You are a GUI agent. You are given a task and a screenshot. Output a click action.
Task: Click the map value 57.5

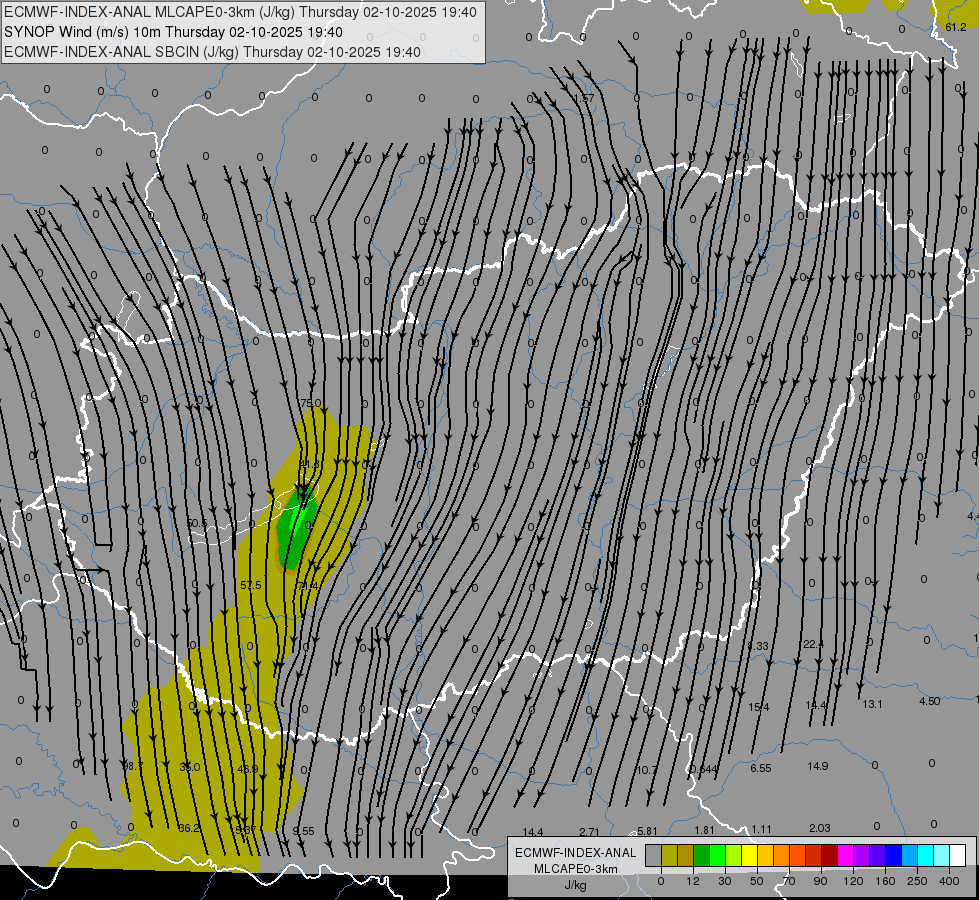pyautogui.click(x=251, y=585)
